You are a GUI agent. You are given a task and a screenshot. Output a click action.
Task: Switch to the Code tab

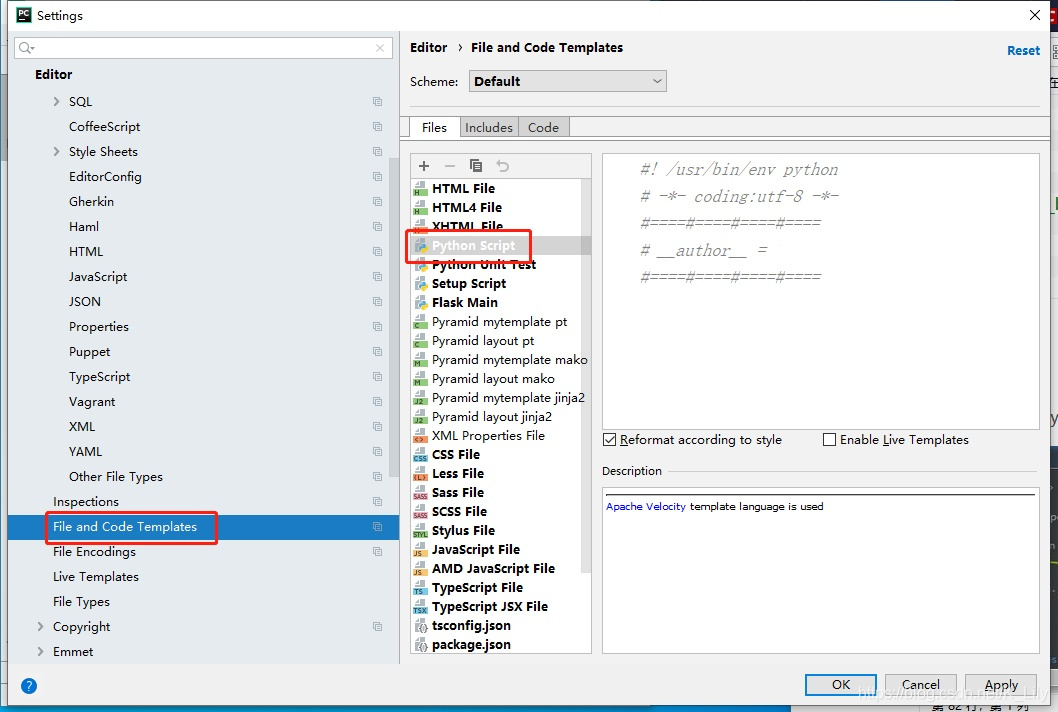click(x=543, y=128)
